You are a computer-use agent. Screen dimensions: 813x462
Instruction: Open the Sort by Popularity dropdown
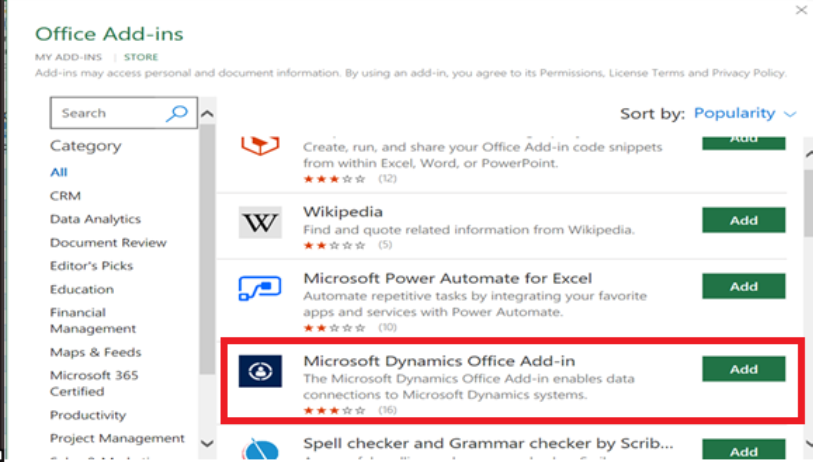click(745, 113)
